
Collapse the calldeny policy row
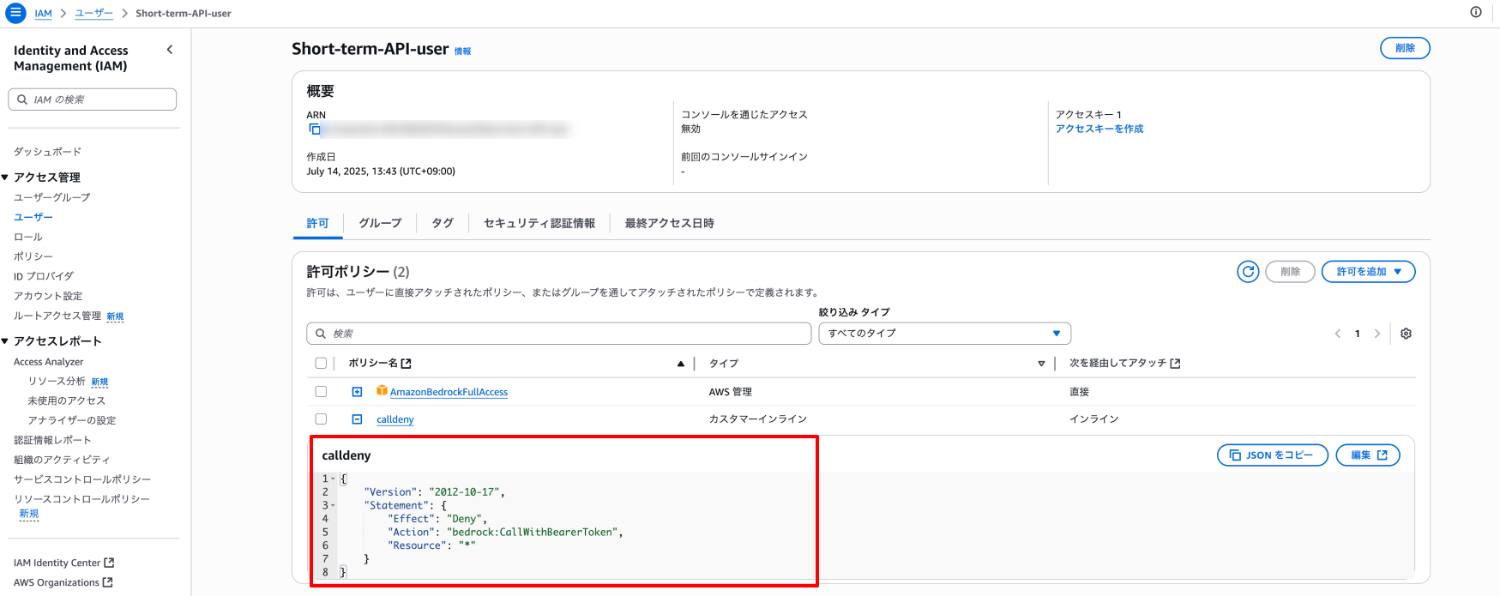pos(357,419)
